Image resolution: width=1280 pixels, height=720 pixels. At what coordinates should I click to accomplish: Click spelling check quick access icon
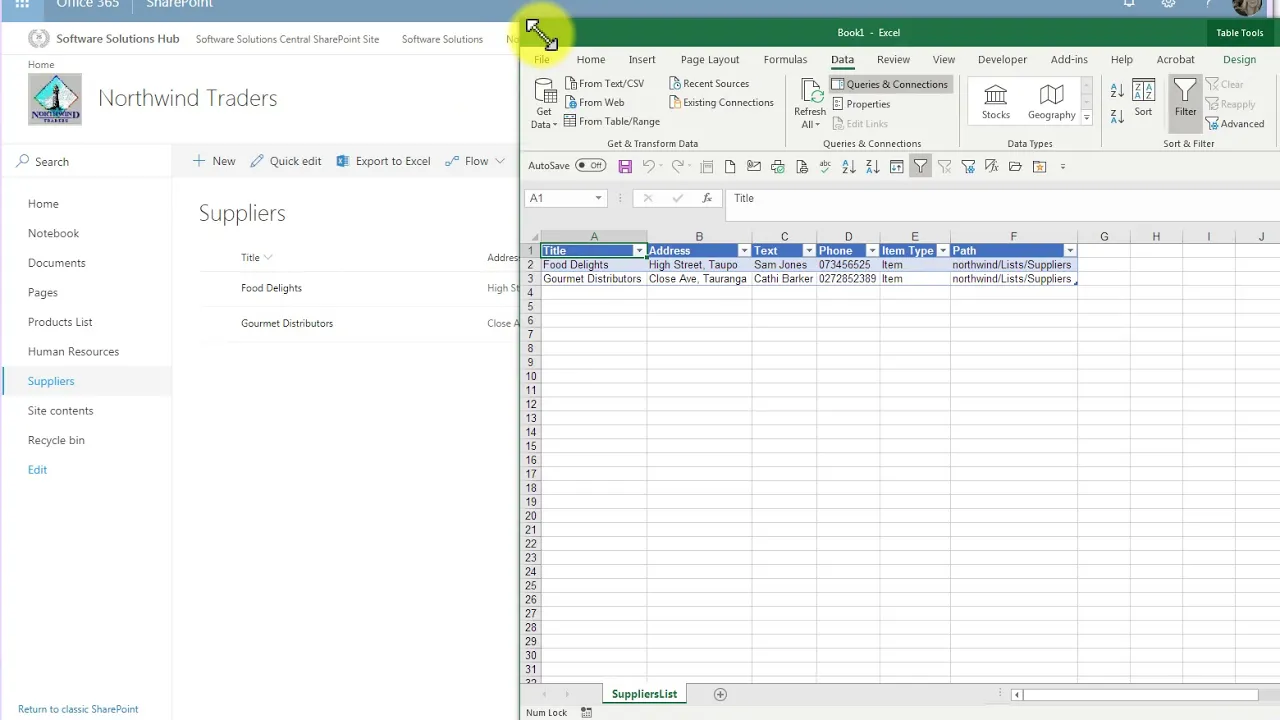pos(825,167)
